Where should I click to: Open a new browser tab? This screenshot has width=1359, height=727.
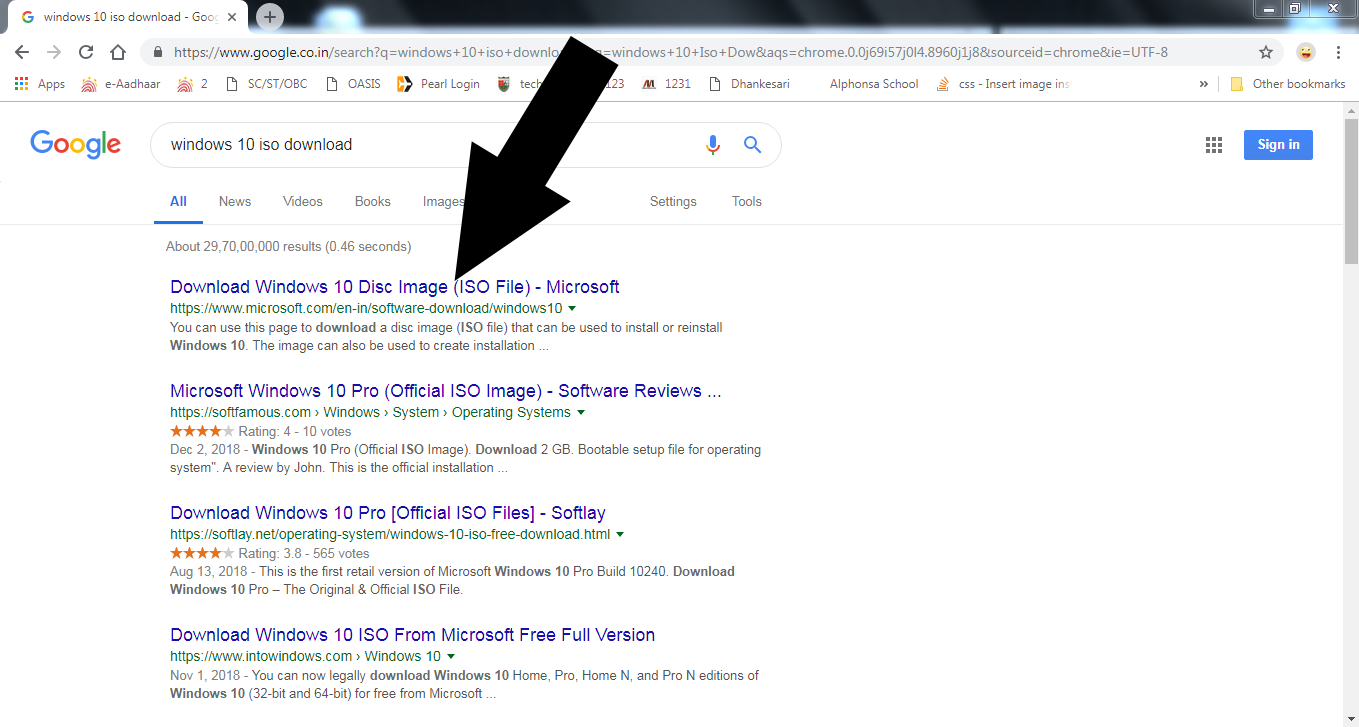(x=270, y=17)
